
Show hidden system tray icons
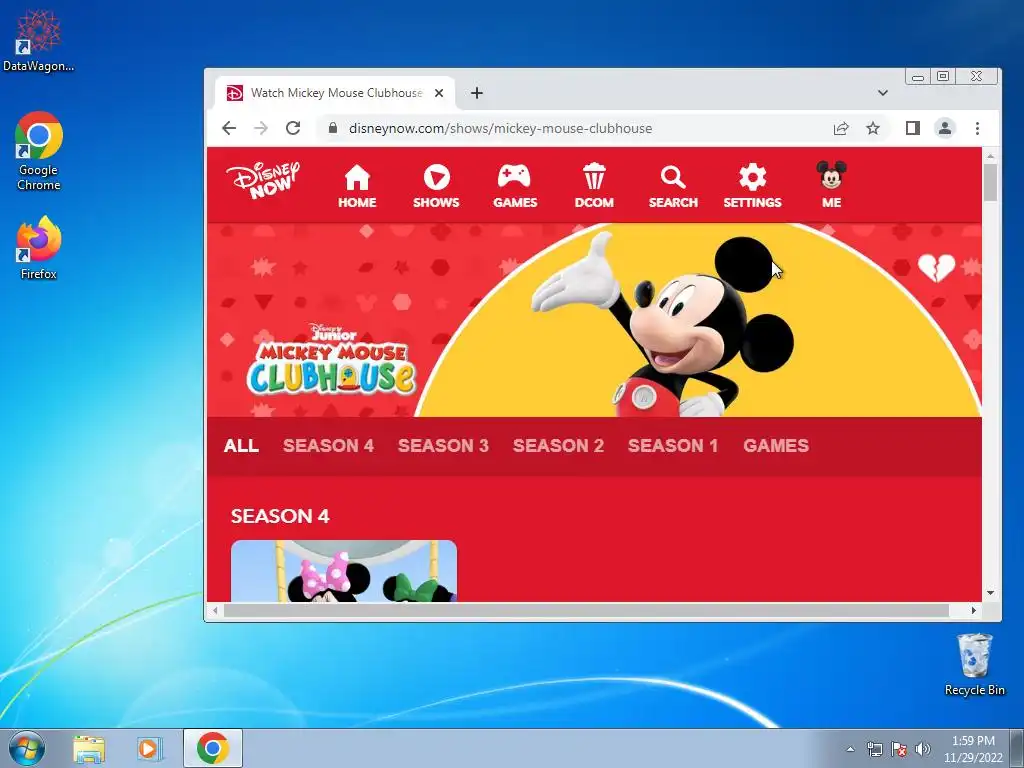point(850,749)
